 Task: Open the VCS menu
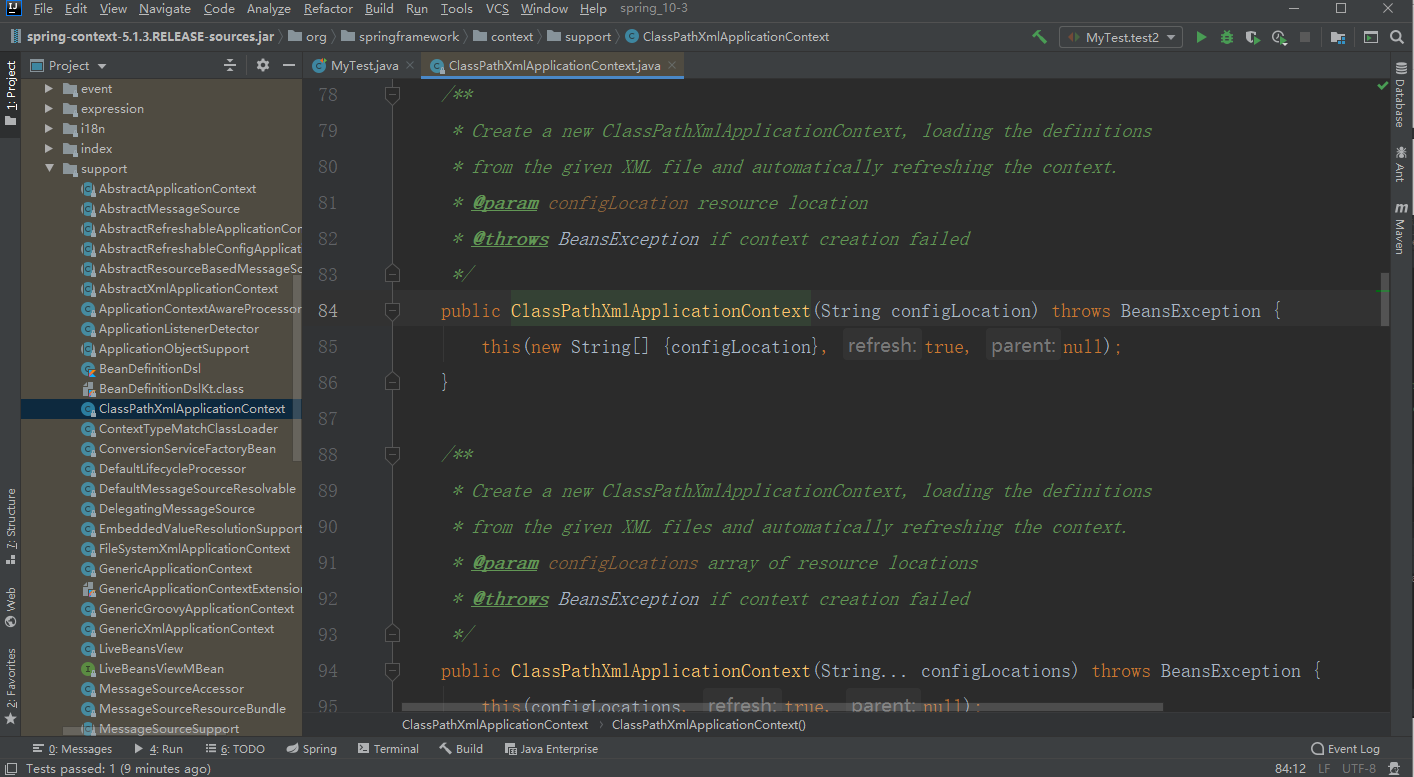coord(497,9)
